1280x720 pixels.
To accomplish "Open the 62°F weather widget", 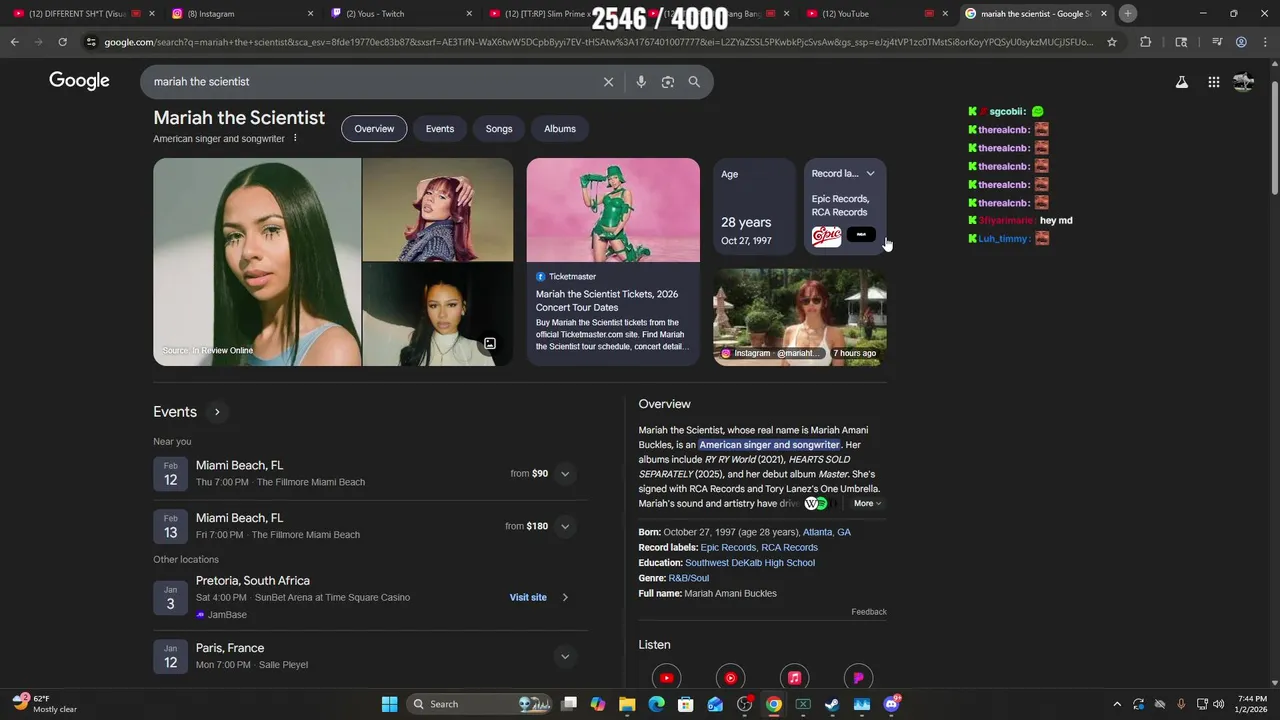I will coord(44,704).
